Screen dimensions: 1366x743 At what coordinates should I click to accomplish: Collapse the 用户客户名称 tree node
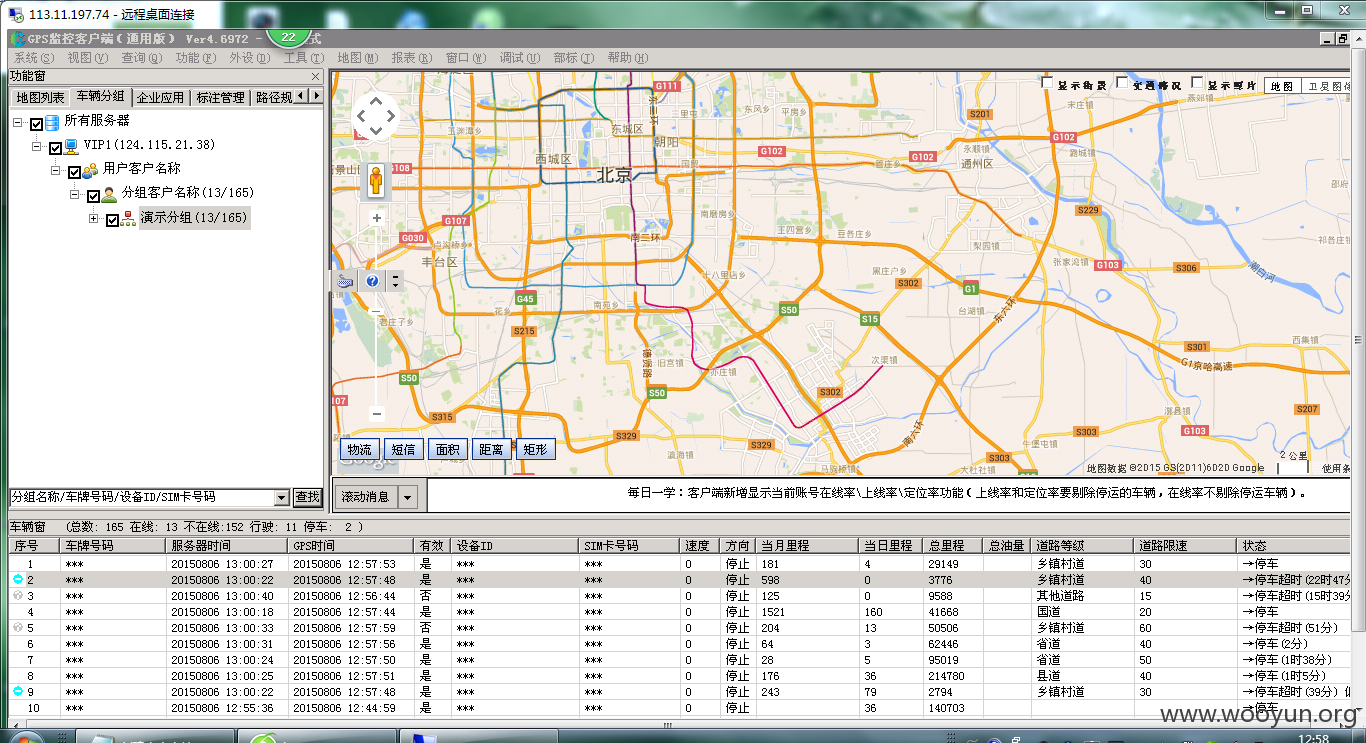click(x=56, y=170)
